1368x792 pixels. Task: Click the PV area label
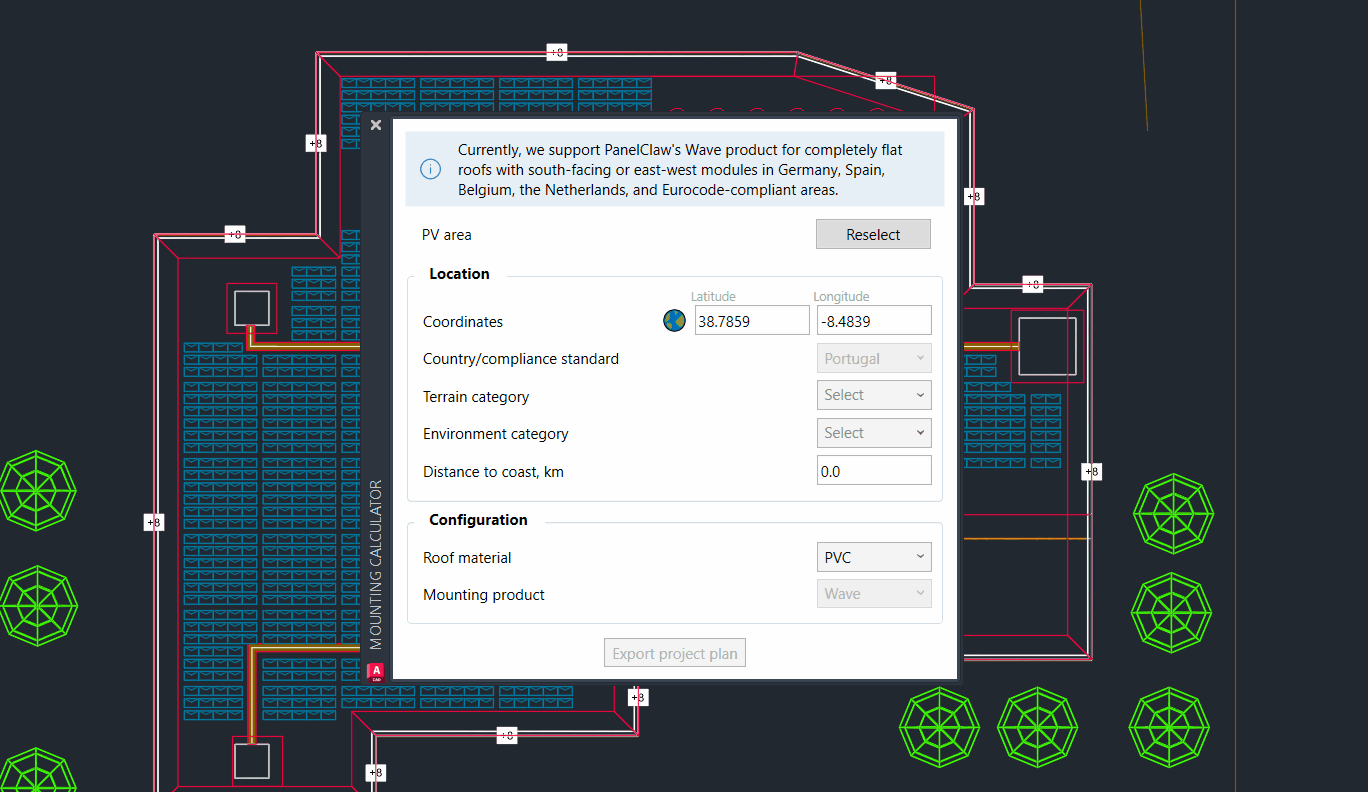click(x=447, y=235)
